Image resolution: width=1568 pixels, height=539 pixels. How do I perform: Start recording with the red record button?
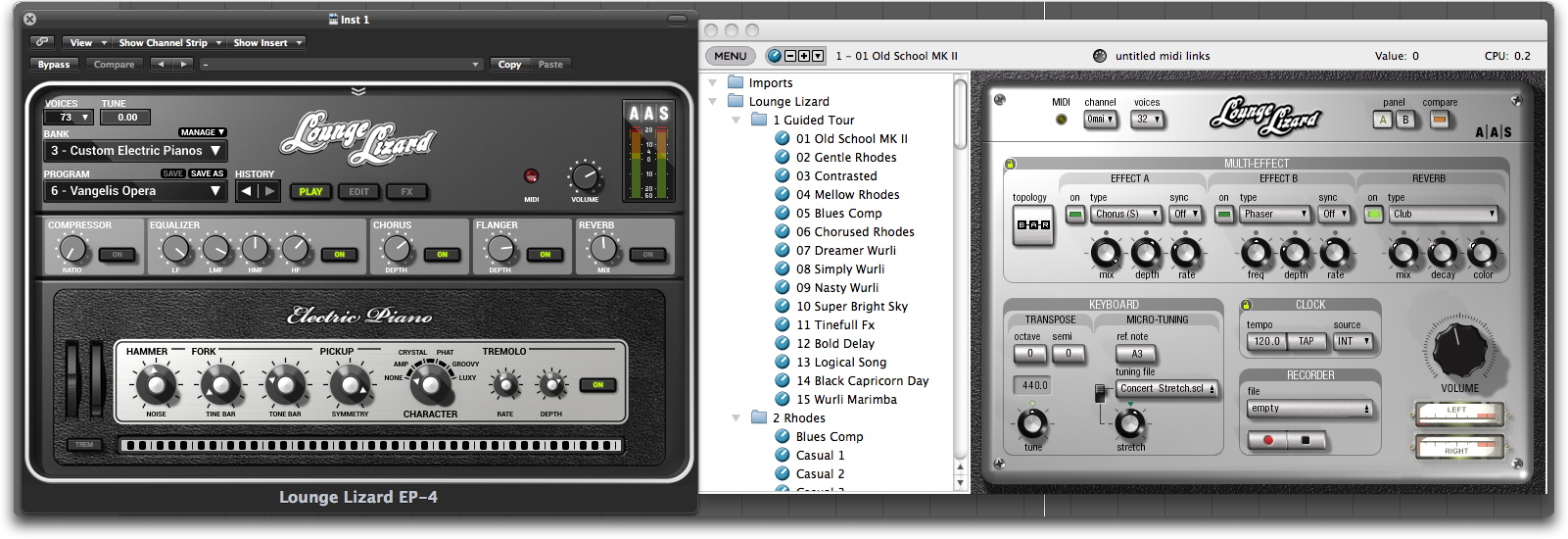(x=1268, y=440)
